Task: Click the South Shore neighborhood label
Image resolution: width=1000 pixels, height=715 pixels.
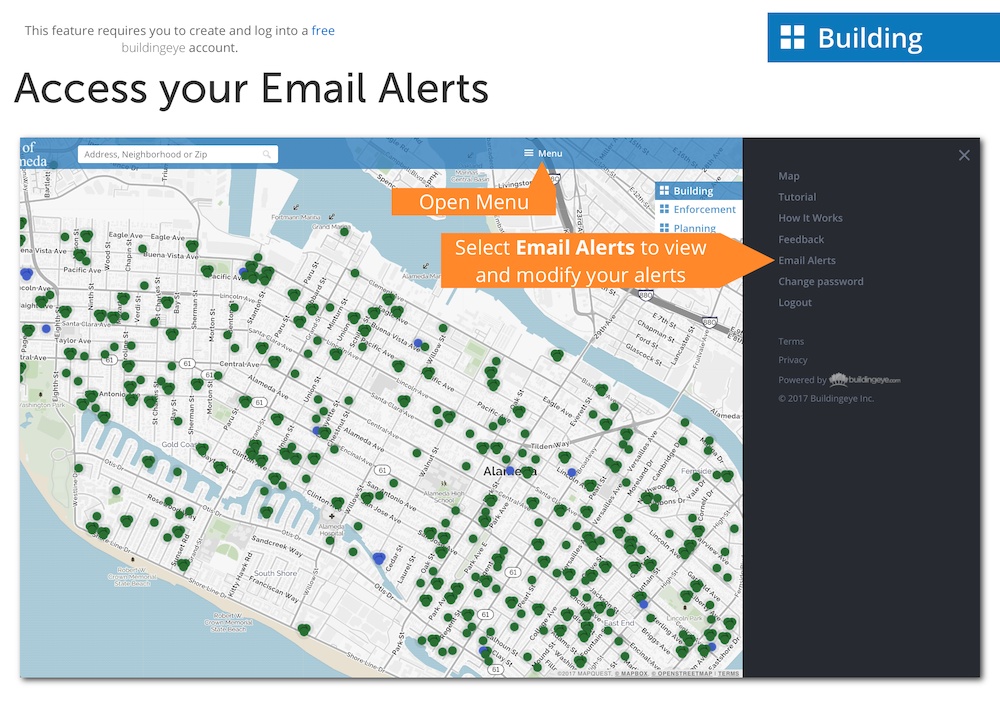Action: point(276,573)
